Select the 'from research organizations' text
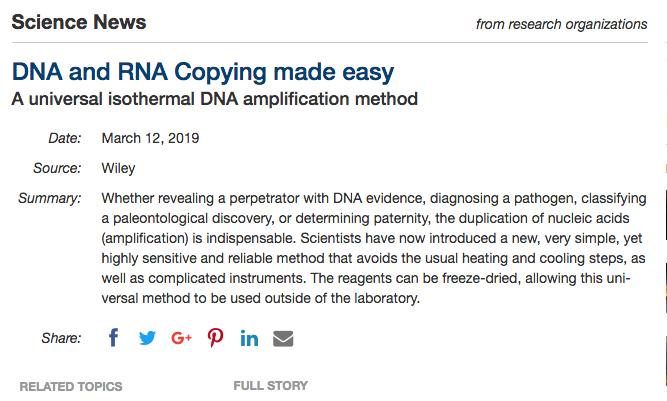This screenshot has width=667, height=401. 562,24
